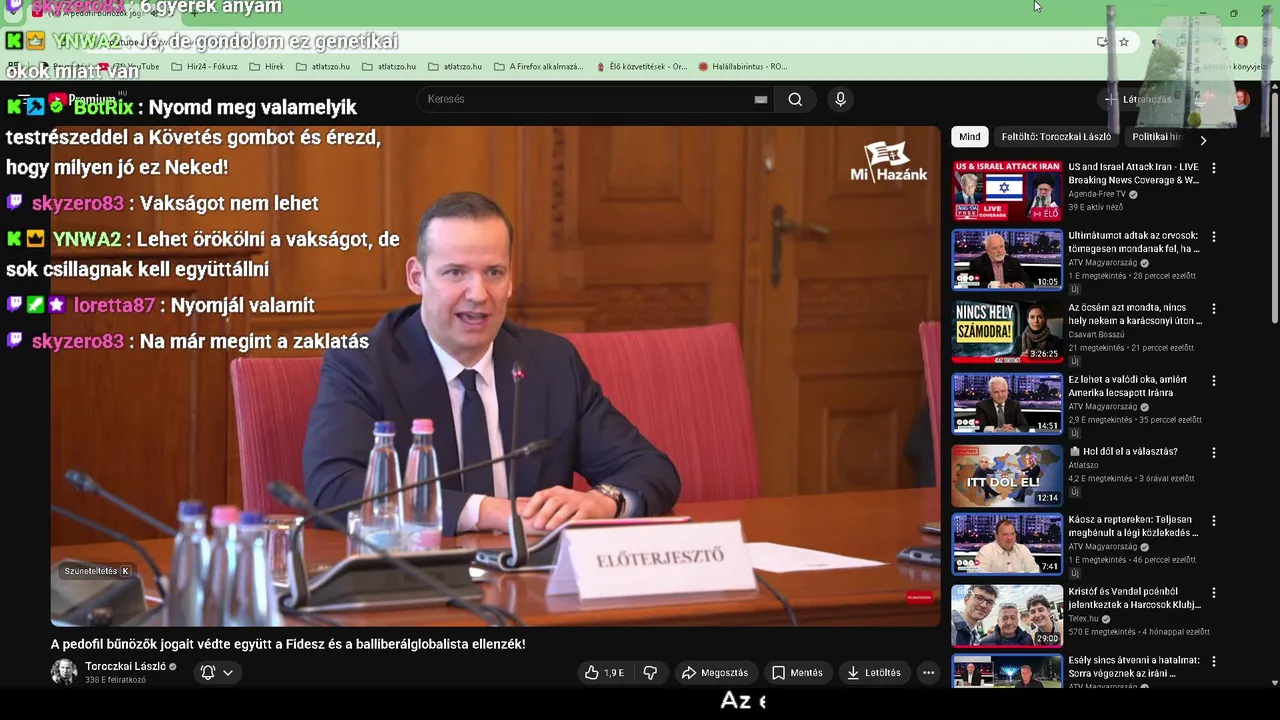The height and width of the screenshot is (720, 1280).
Task: Open options for US and Israel Attack Iran
Action: coord(1214,168)
